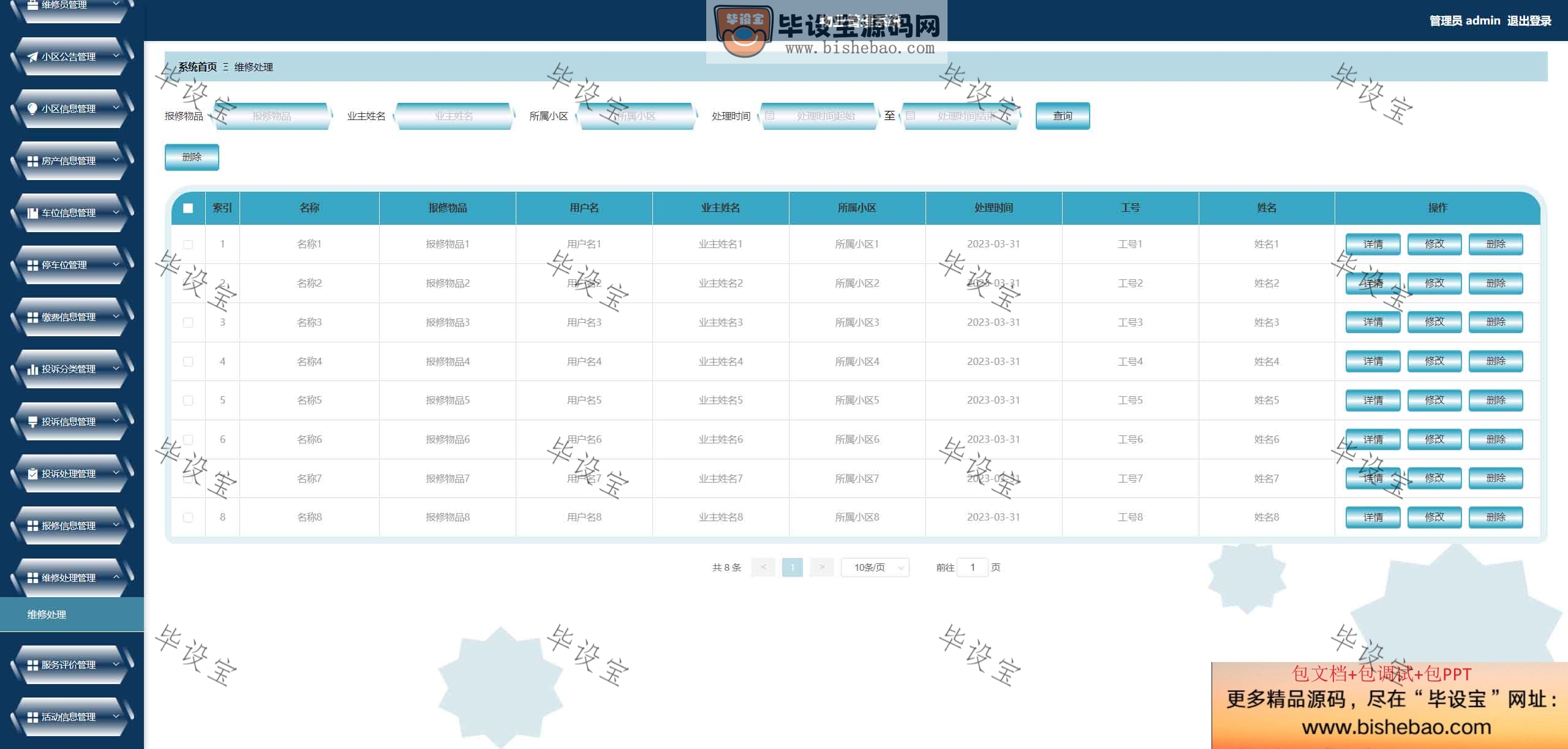Click the comment icon of 投诉信息管理
The image size is (1568, 749).
point(32,421)
